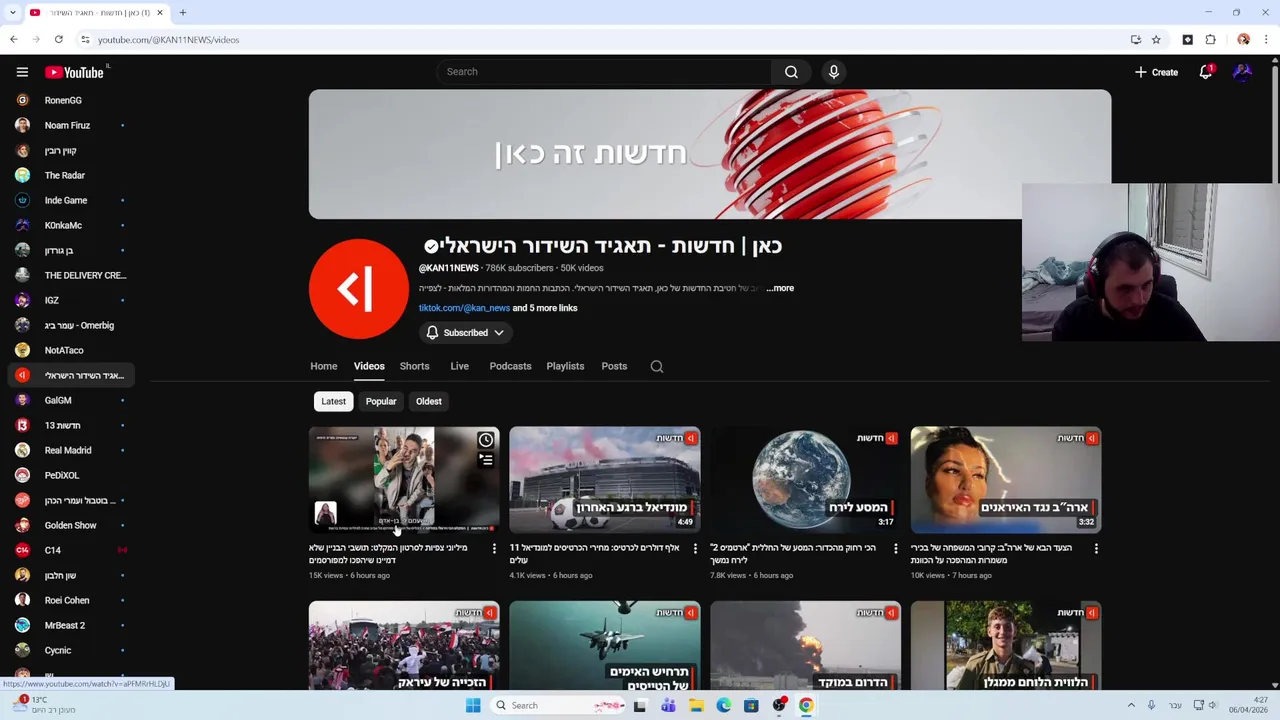Open Golden Show subscription in sidebar
The width and height of the screenshot is (1280, 720).
70,525
